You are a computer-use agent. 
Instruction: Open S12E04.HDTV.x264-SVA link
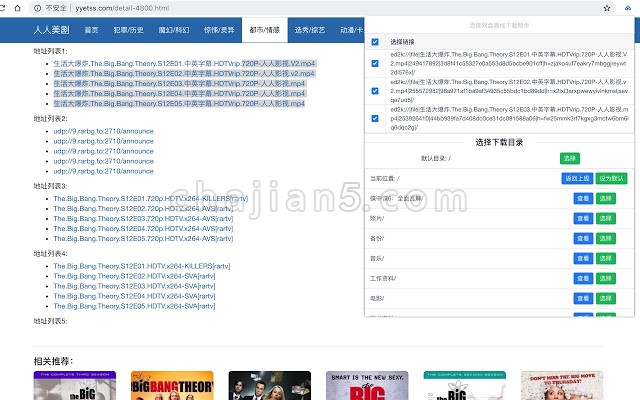click(x=134, y=296)
